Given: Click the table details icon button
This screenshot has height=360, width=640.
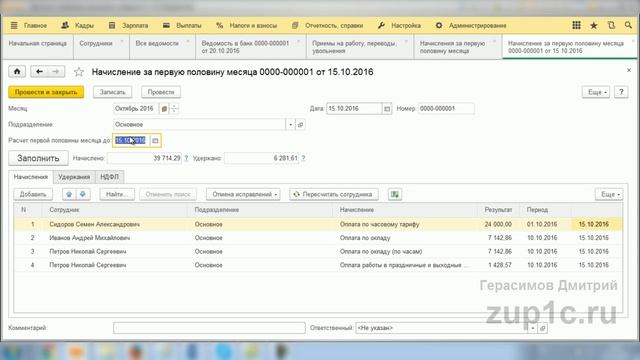Looking at the screenshot, I should click(x=395, y=194).
